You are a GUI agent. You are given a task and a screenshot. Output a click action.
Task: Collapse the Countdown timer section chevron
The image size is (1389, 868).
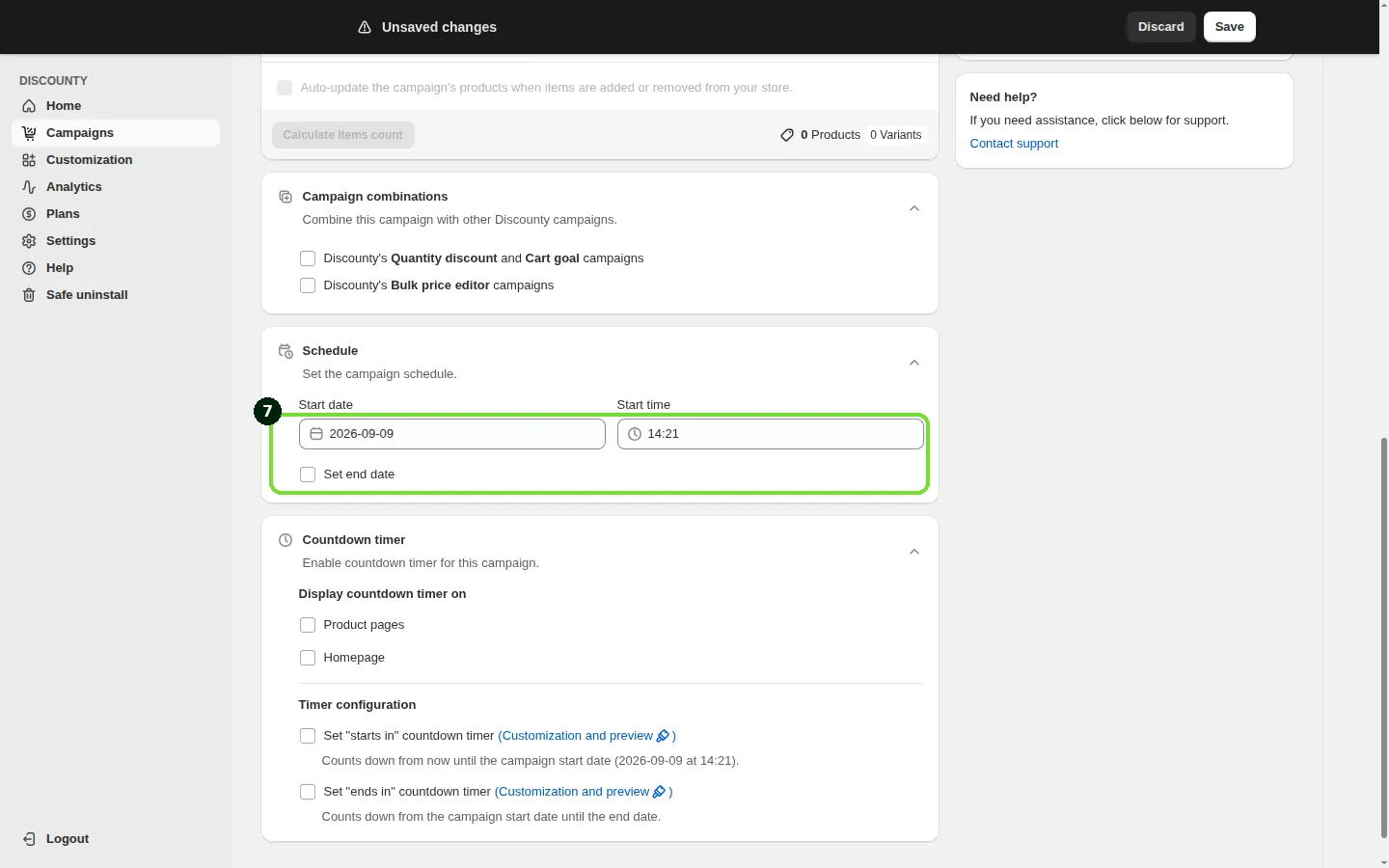pyautogui.click(x=914, y=552)
